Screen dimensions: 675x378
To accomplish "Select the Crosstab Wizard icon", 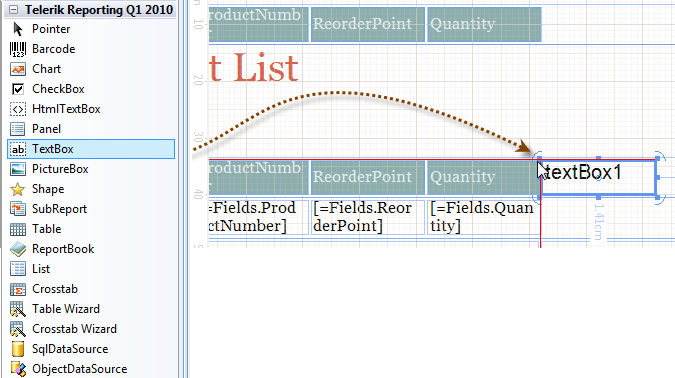I will tap(18, 329).
